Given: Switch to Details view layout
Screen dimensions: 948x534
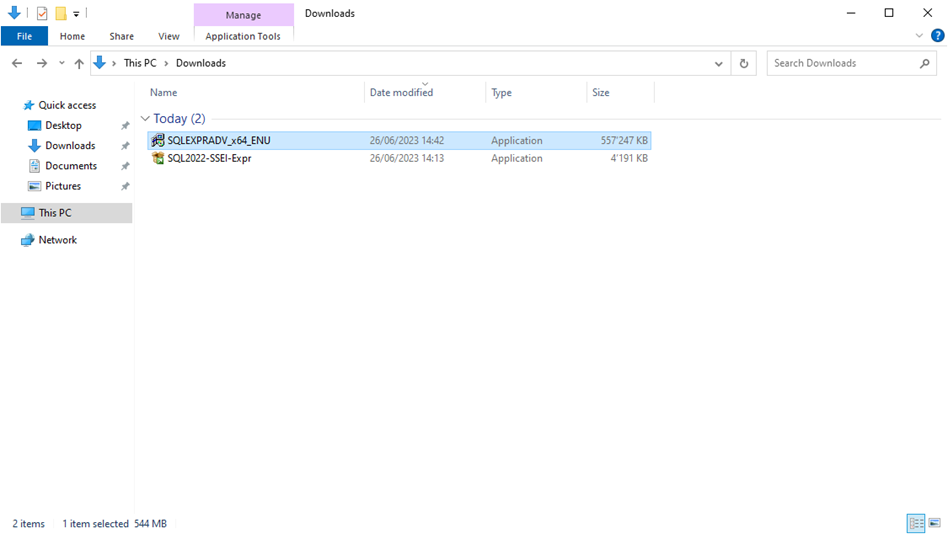Looking at the screenshot, I should pos(916,523).
